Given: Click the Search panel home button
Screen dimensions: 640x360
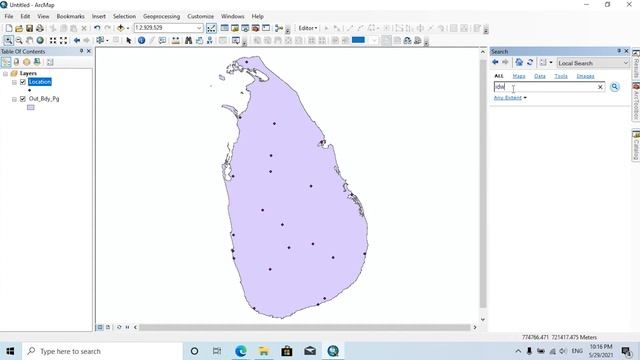Looking at the screenshot, I should [519, 62].
